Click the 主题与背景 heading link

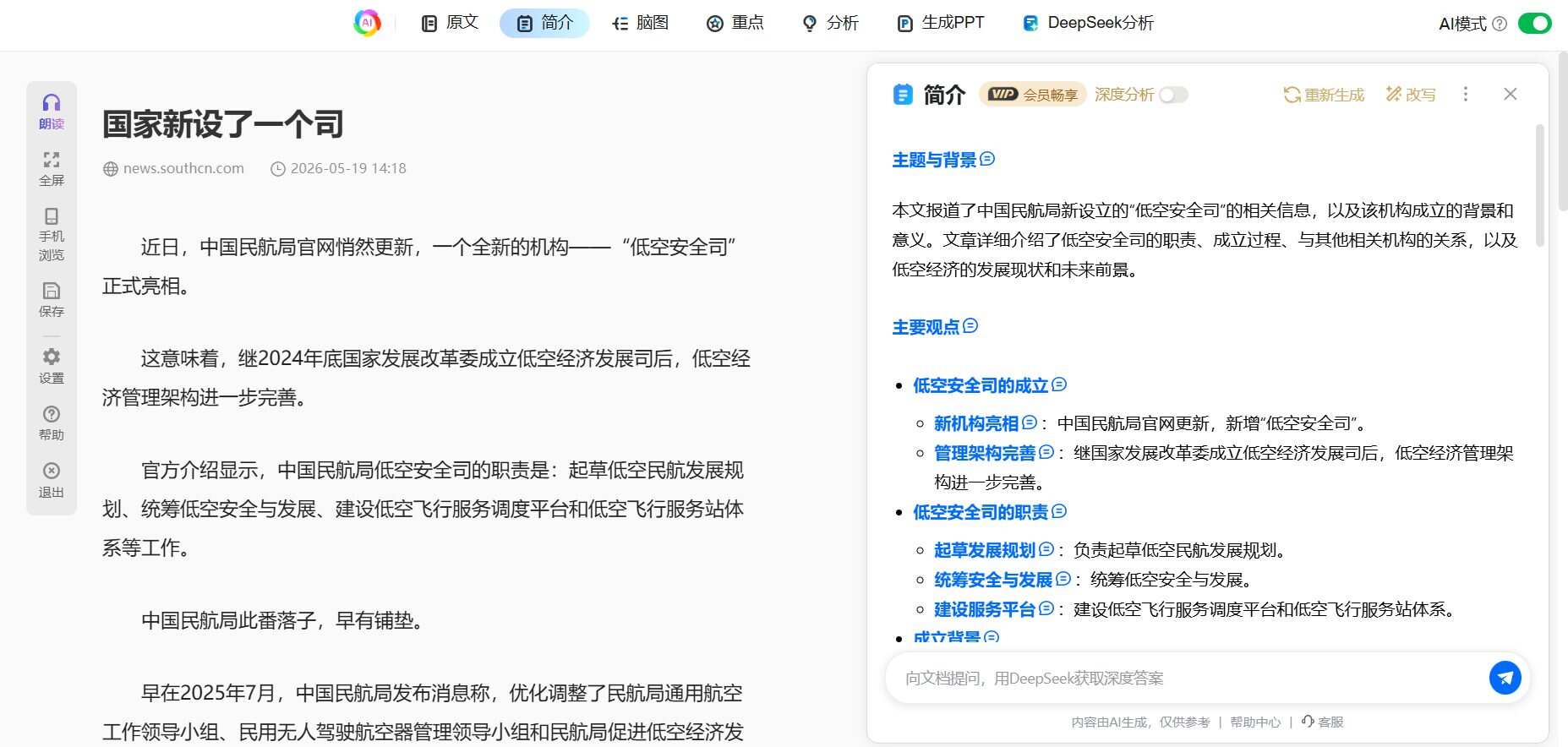click(934, 160)
